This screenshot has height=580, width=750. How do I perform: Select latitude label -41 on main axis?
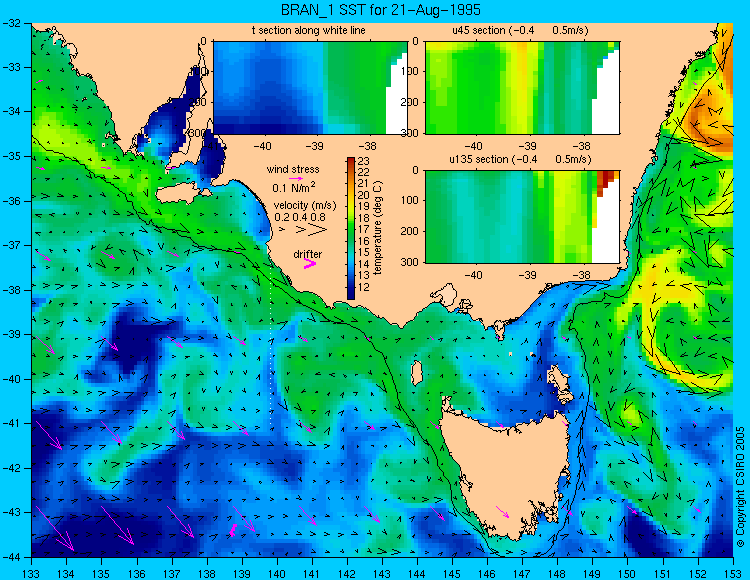coord(11,423)
